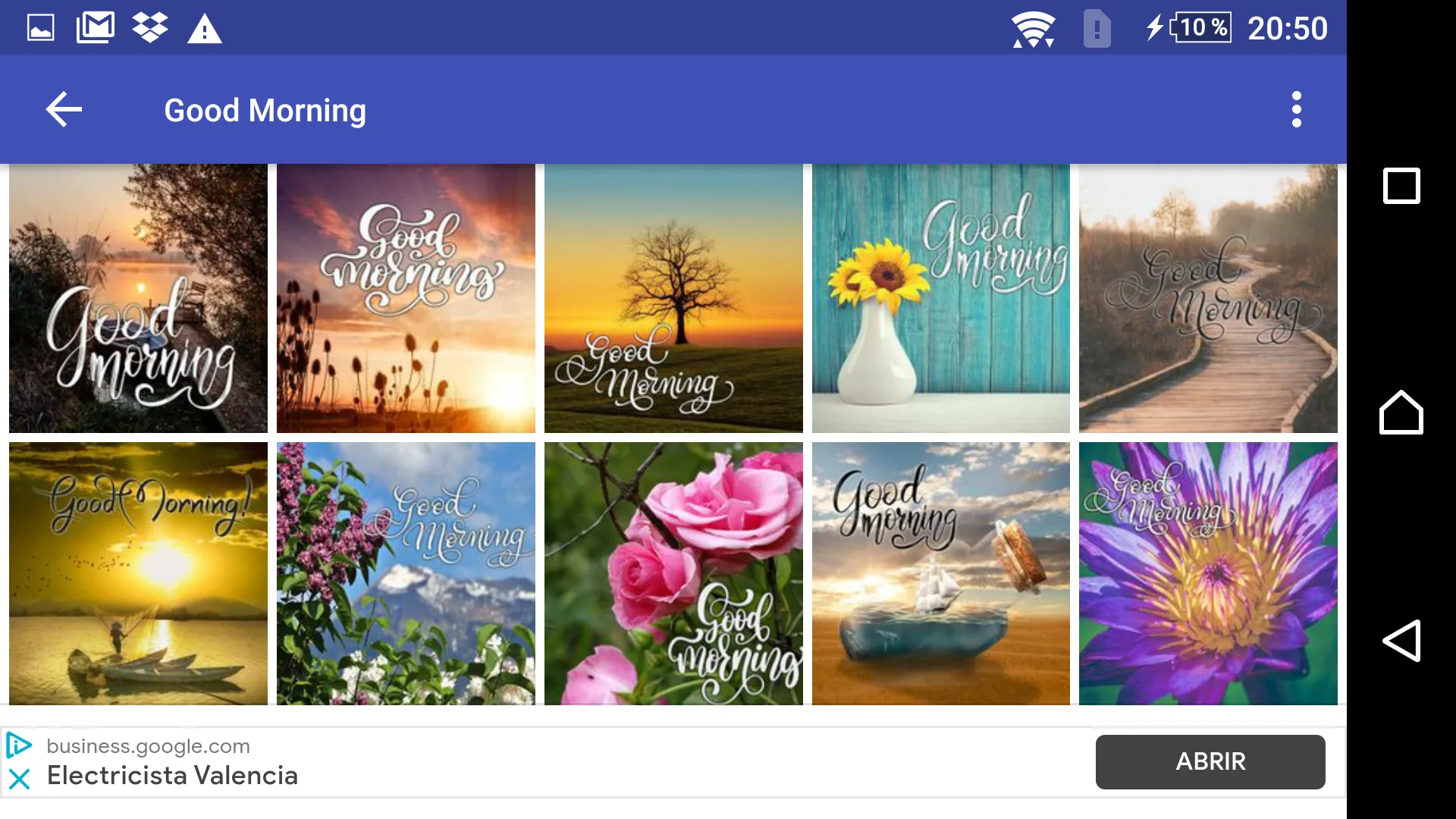The height and width of the screenshot is (819, 1456).
Task: Tap the recents square button
Action: [x=1399, y=186]
